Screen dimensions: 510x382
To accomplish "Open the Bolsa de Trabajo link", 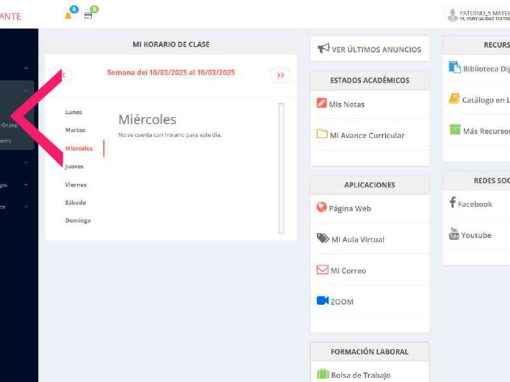I will [x=361, y=375].
